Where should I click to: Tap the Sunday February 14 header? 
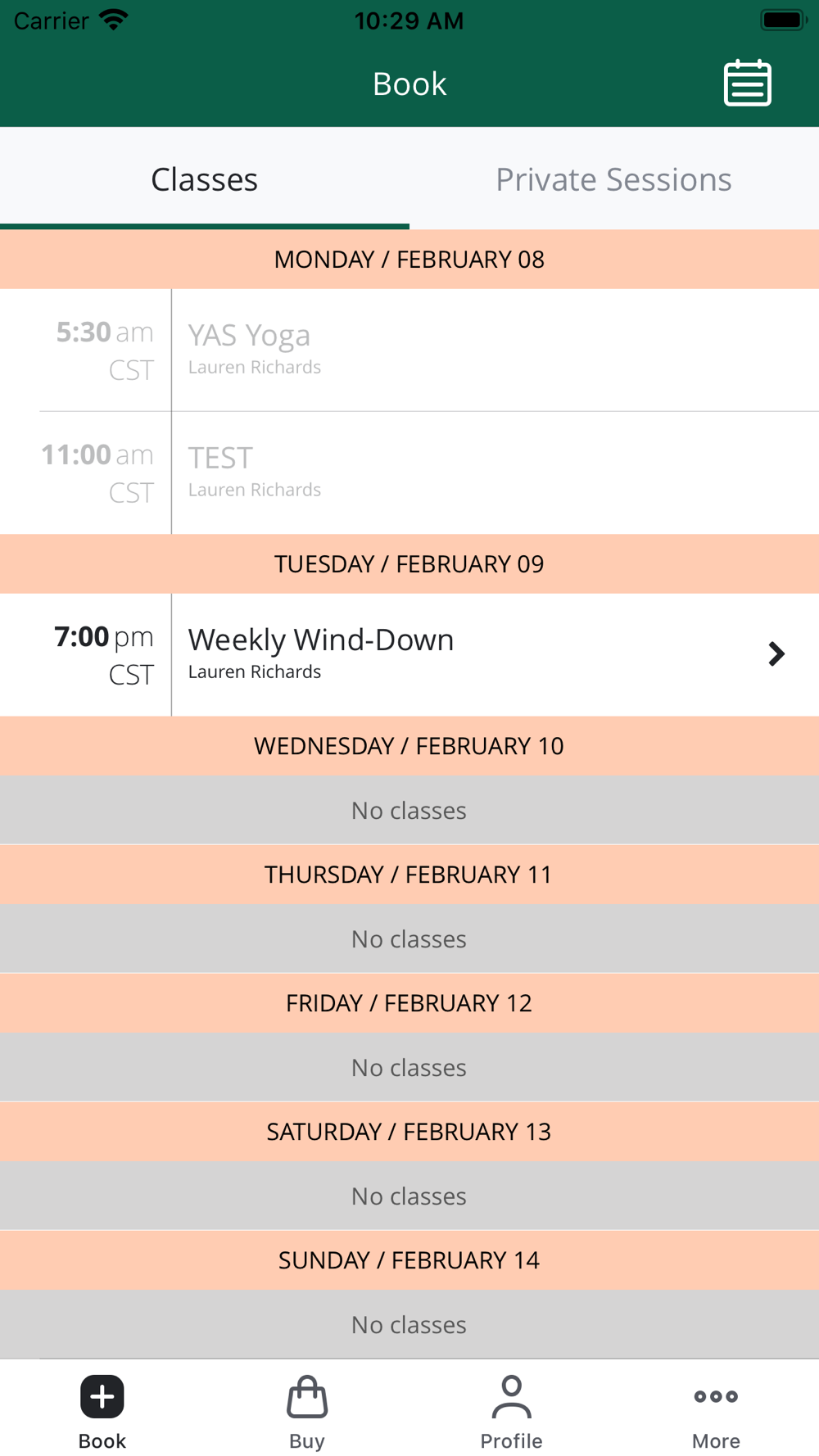(409, 1259)
